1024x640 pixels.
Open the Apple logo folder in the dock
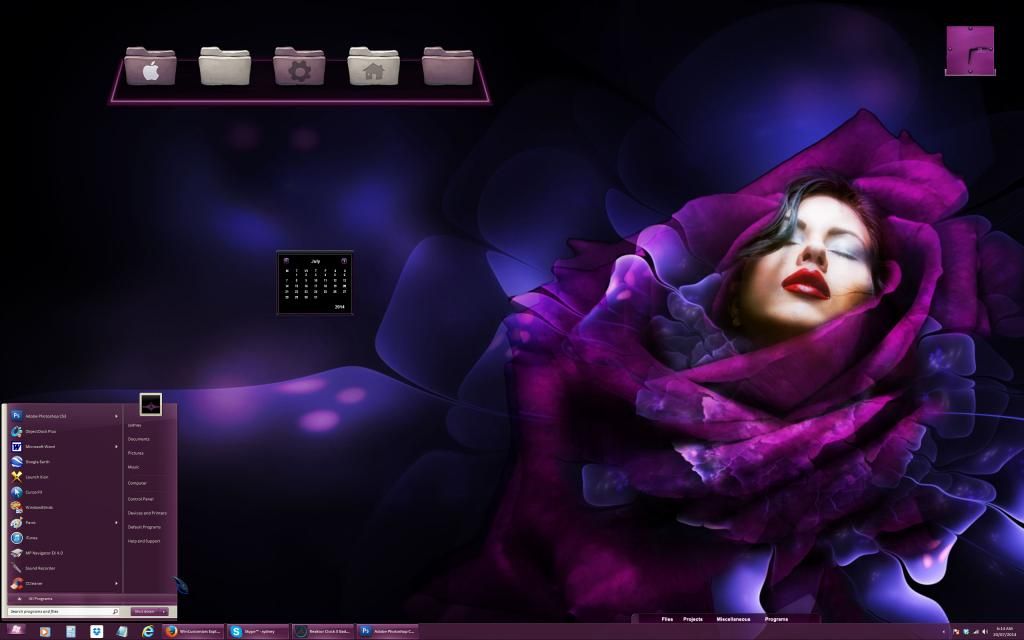tap(150, 66)
